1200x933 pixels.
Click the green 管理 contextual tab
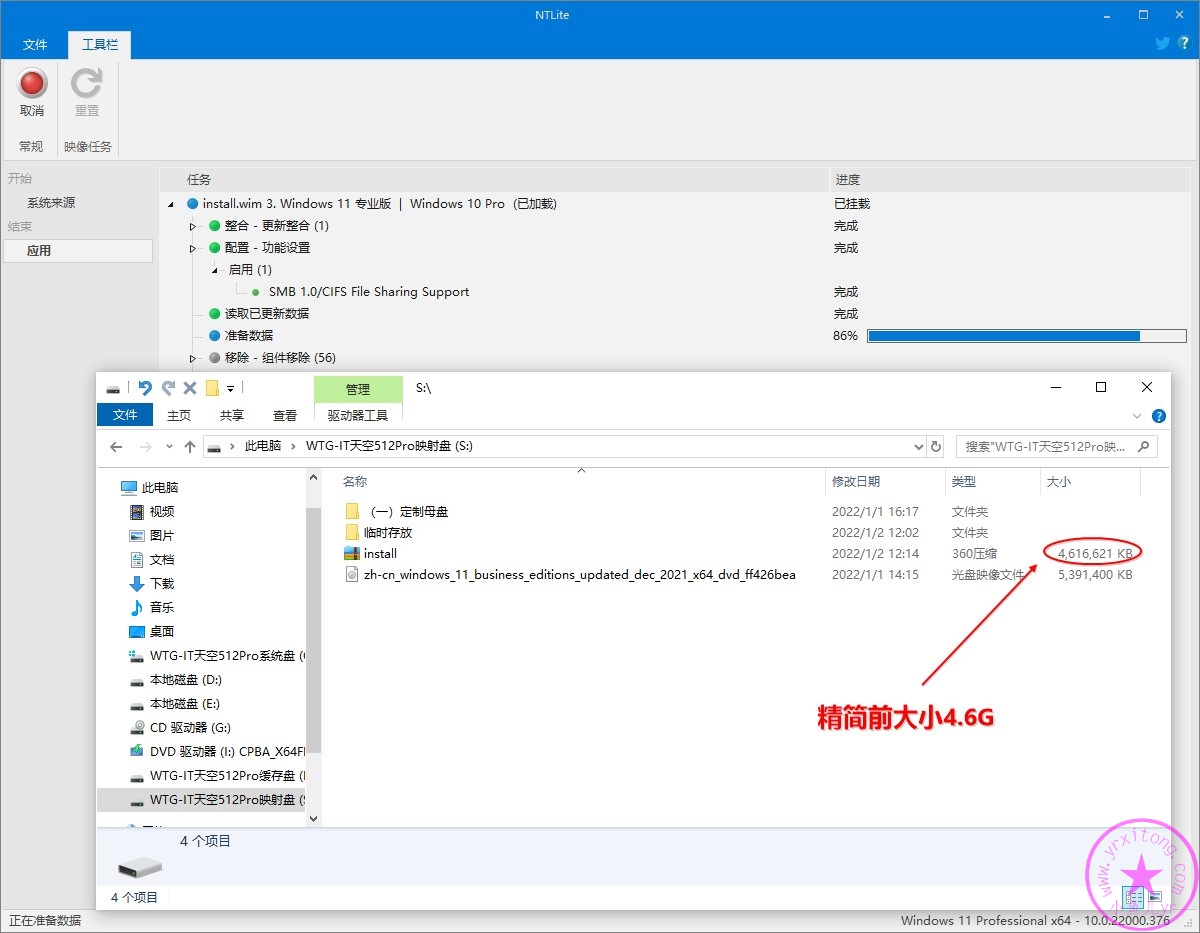coord(358,389)
